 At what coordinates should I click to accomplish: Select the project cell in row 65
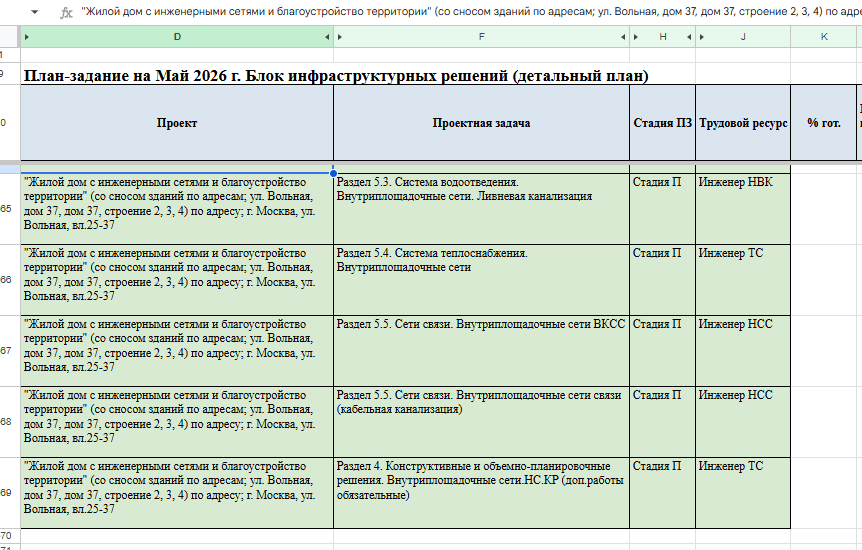pyautogui.click(x=177, y=209)
